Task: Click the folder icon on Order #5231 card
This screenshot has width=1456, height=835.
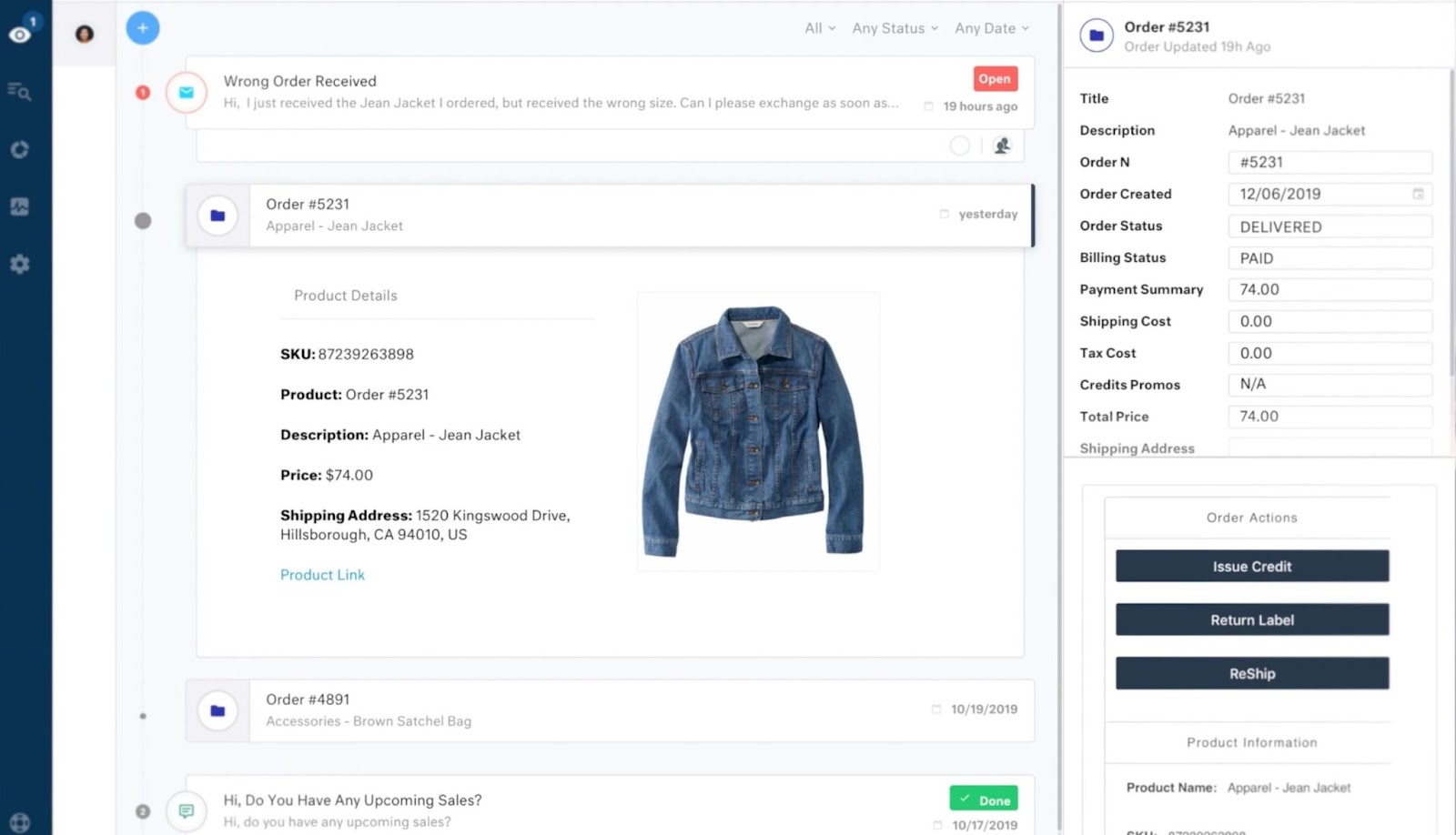Action: [x=217, y=215]
